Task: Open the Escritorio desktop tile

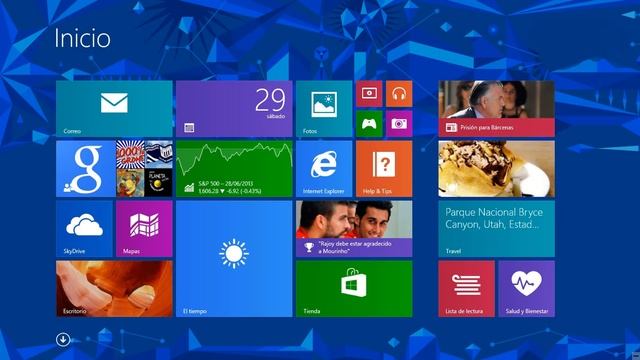Action: (114, 289)
